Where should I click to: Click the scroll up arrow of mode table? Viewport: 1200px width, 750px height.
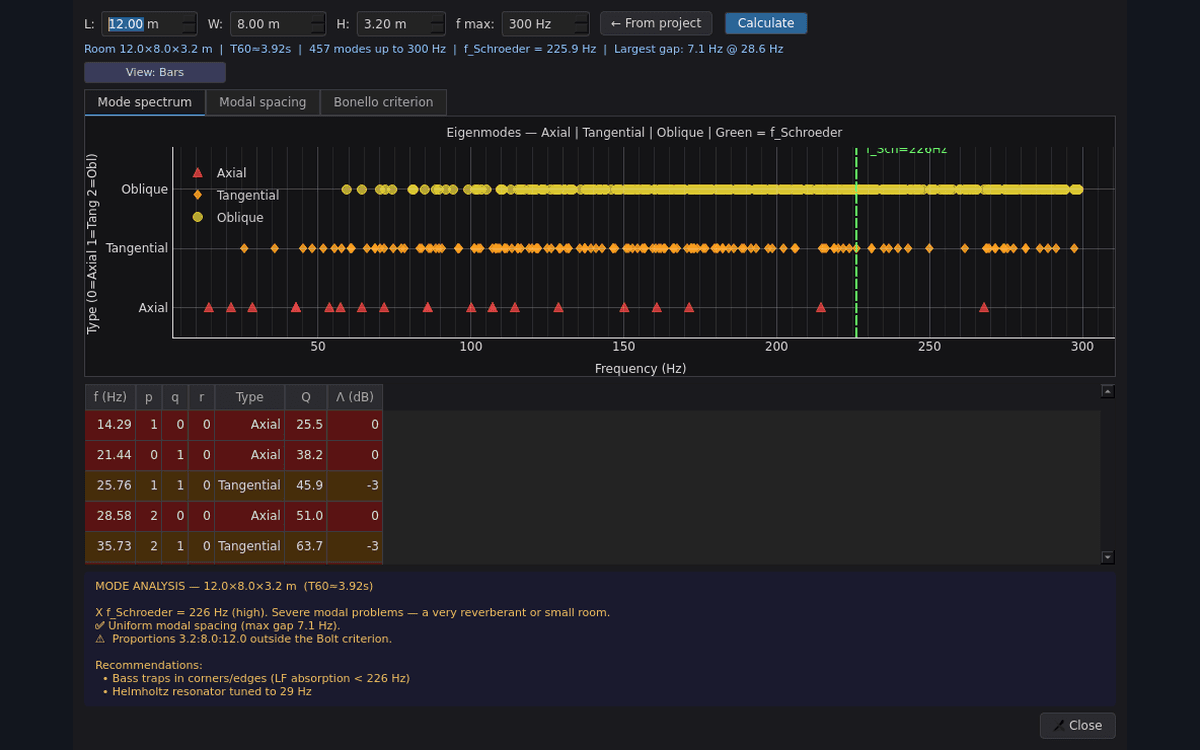click(1107, 391)
